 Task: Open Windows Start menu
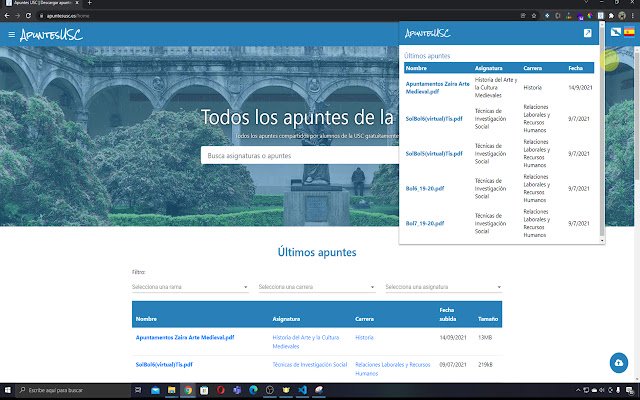pos(8,390)
